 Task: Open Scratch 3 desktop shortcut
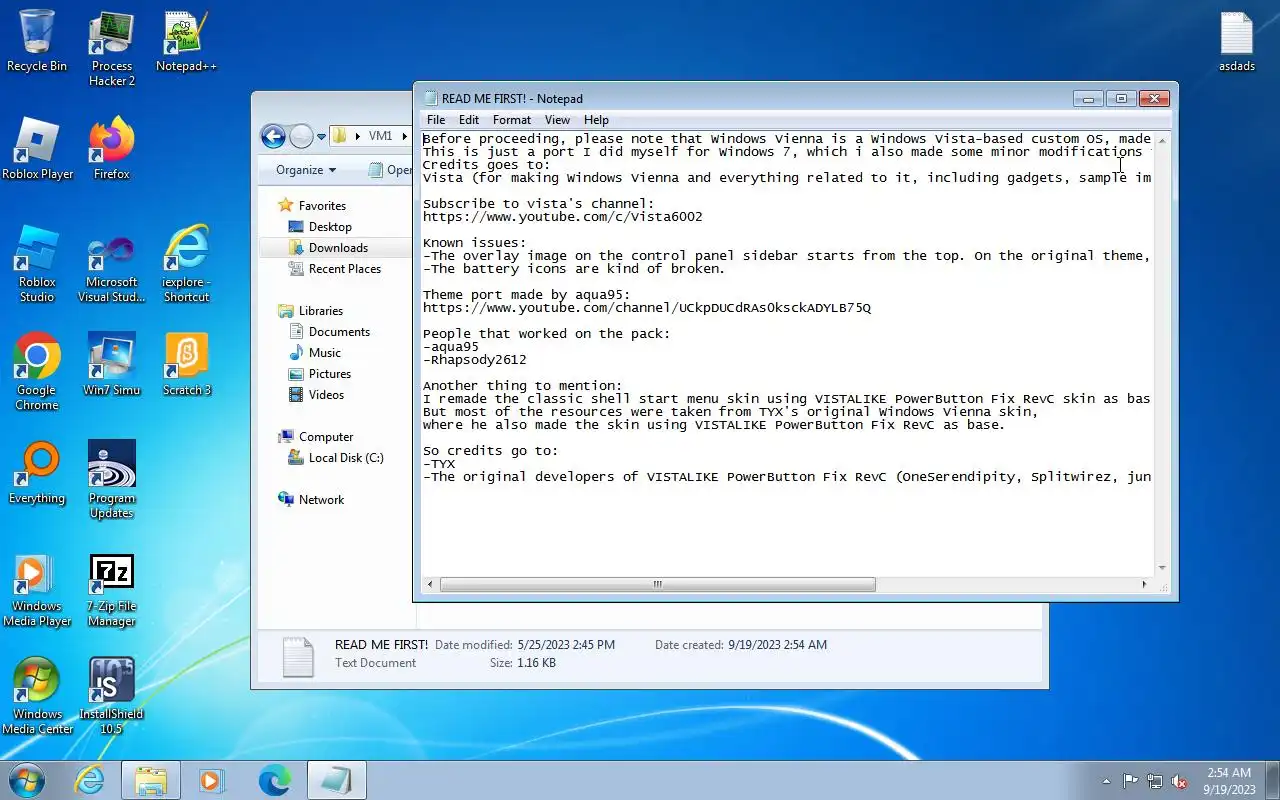pyautogui.click(x=186, y=365)
